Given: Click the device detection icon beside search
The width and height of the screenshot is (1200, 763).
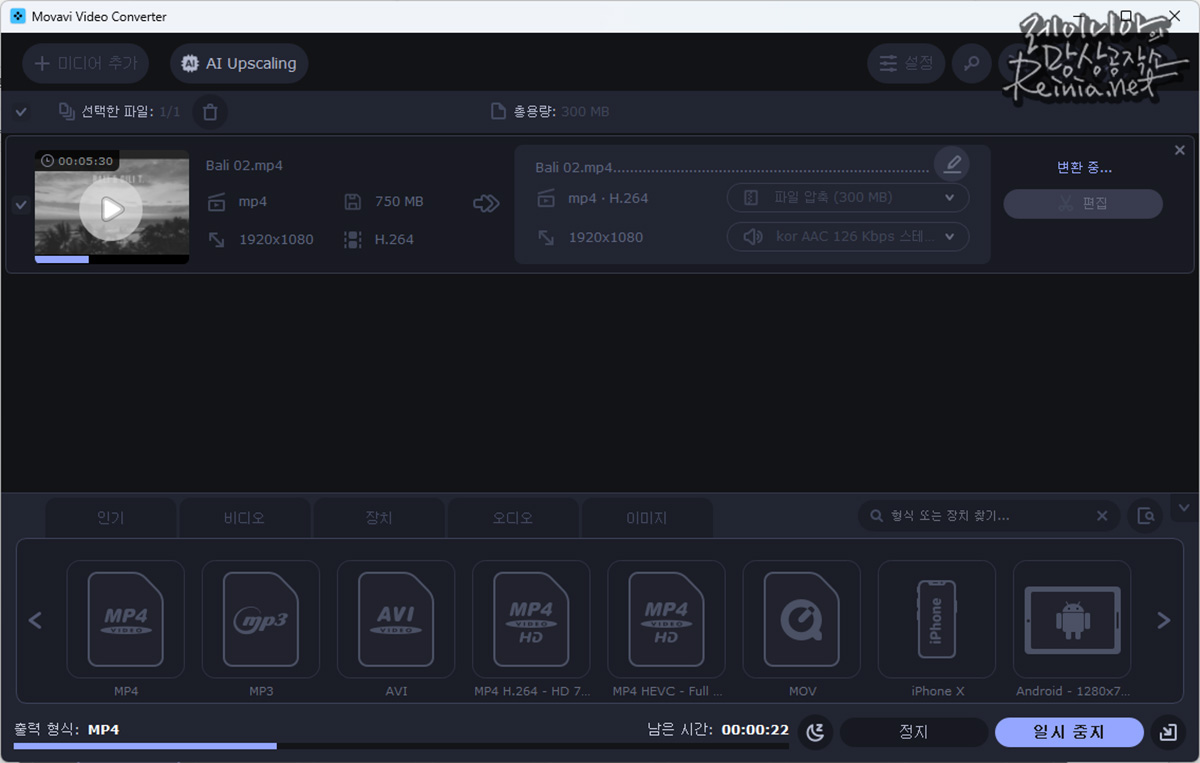Looking at the screenshot, I should click(x=1146, y=516).
